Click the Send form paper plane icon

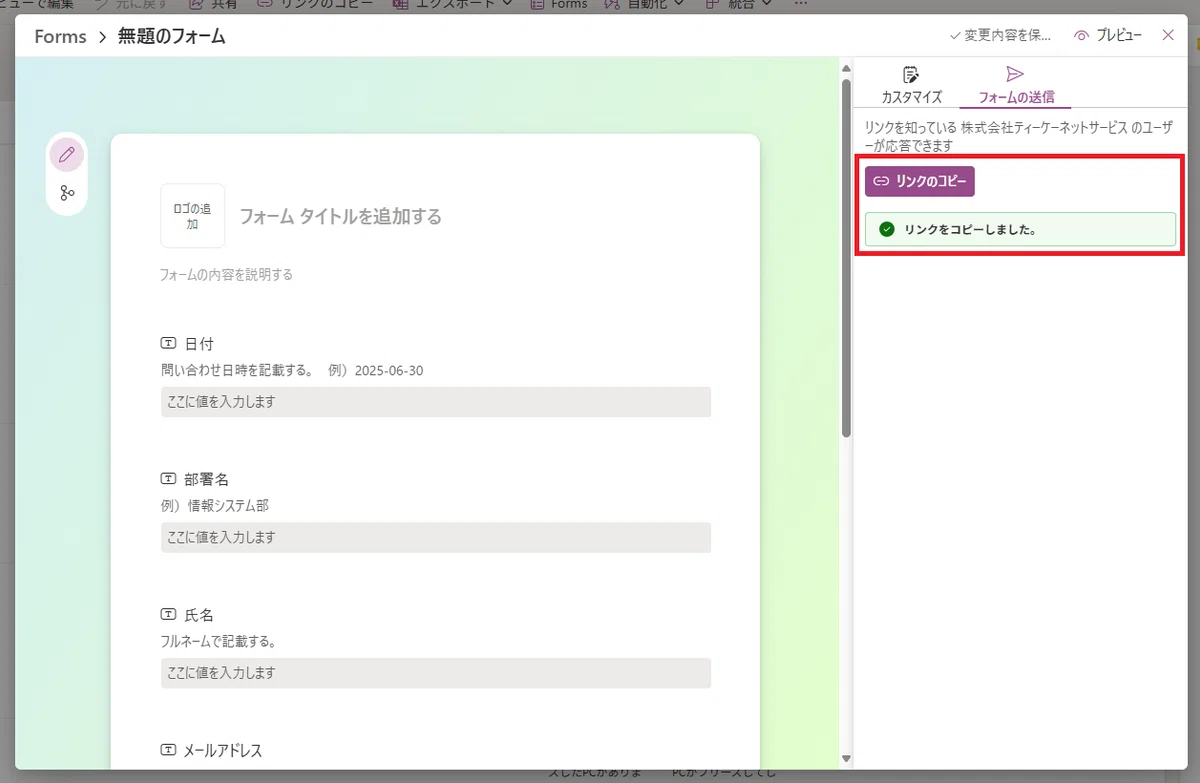pos(1014,74)
